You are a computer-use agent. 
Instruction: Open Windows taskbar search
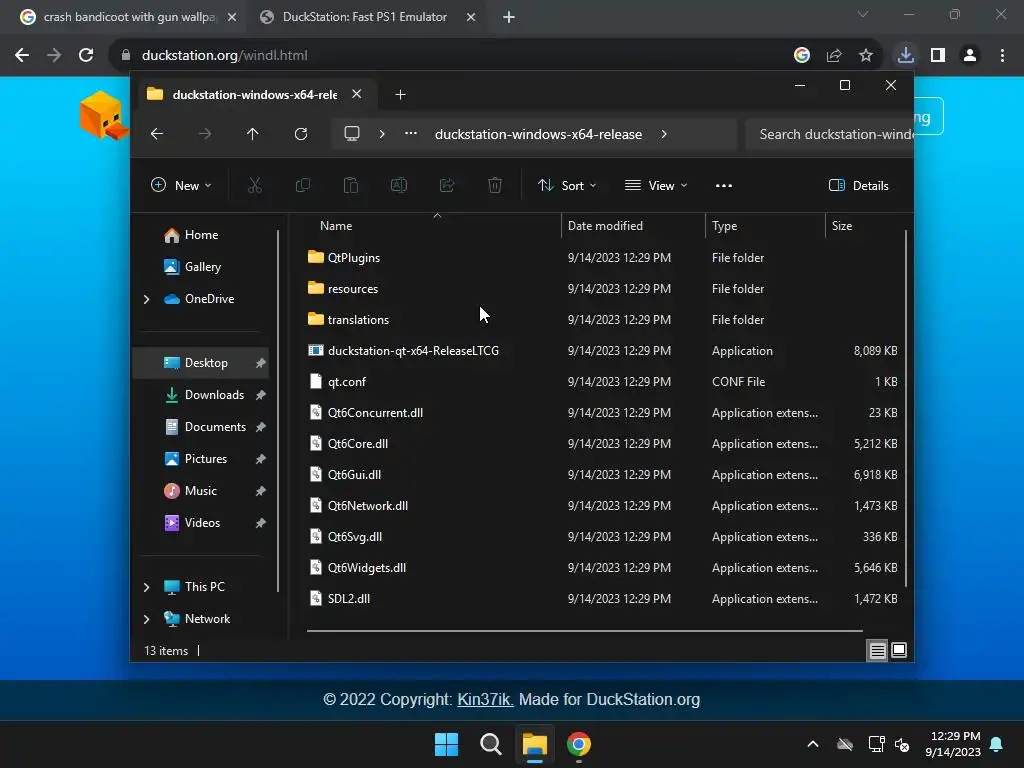490,744
